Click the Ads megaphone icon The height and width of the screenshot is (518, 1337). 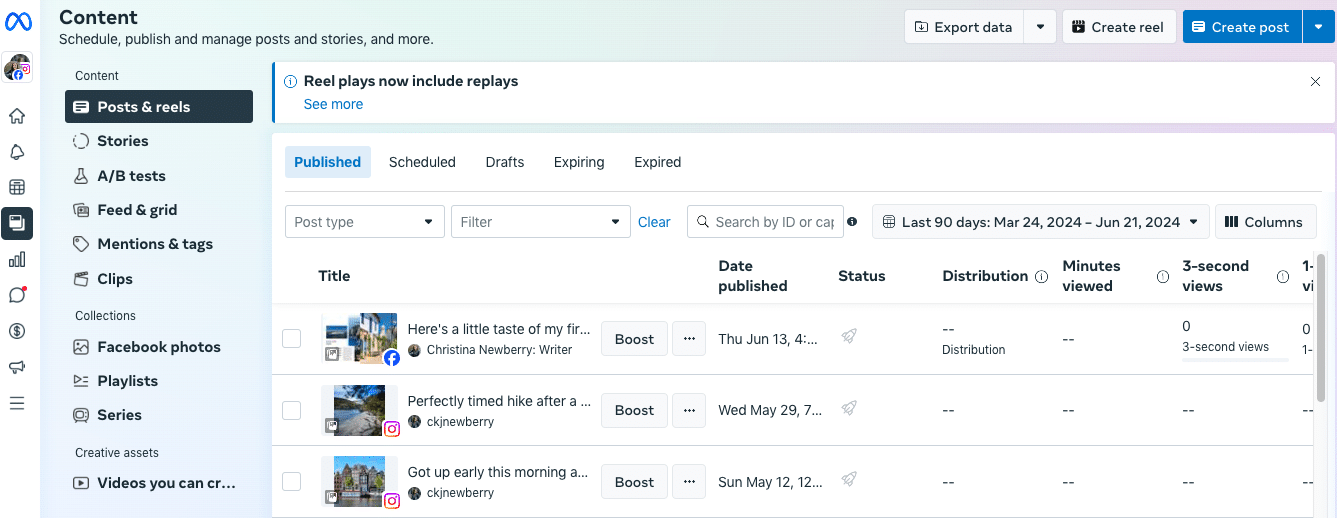tap(16, 367)
